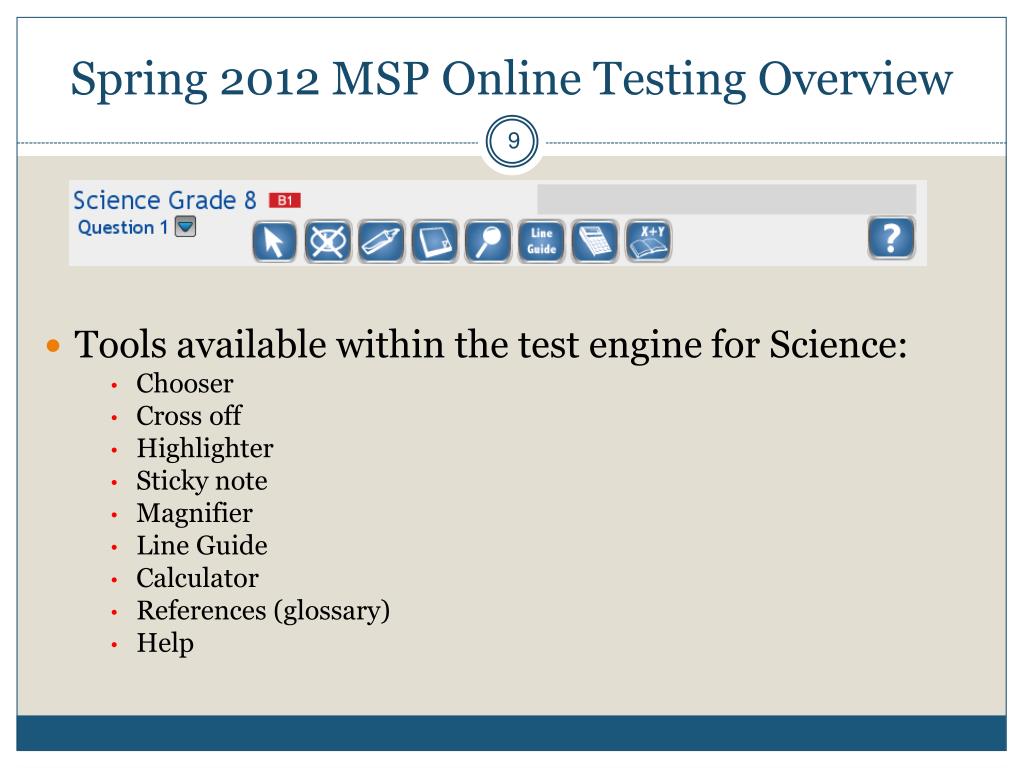This screenshot has width=1024, height=768.
Task: Click the Spring 2012 MSP slide title
Action: pyautogui.click(x=511, y=79)
